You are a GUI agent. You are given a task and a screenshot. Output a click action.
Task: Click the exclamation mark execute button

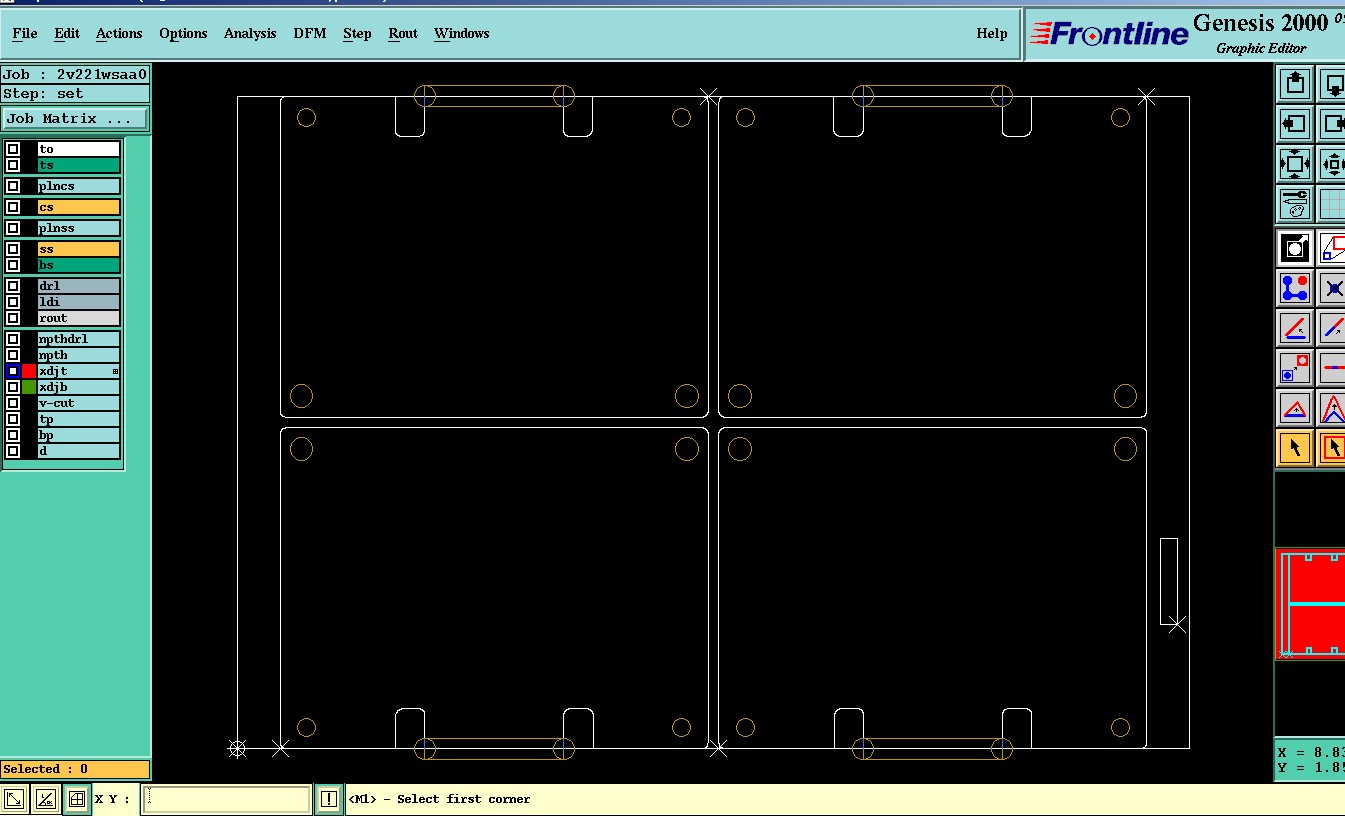(x=328, y=799)
